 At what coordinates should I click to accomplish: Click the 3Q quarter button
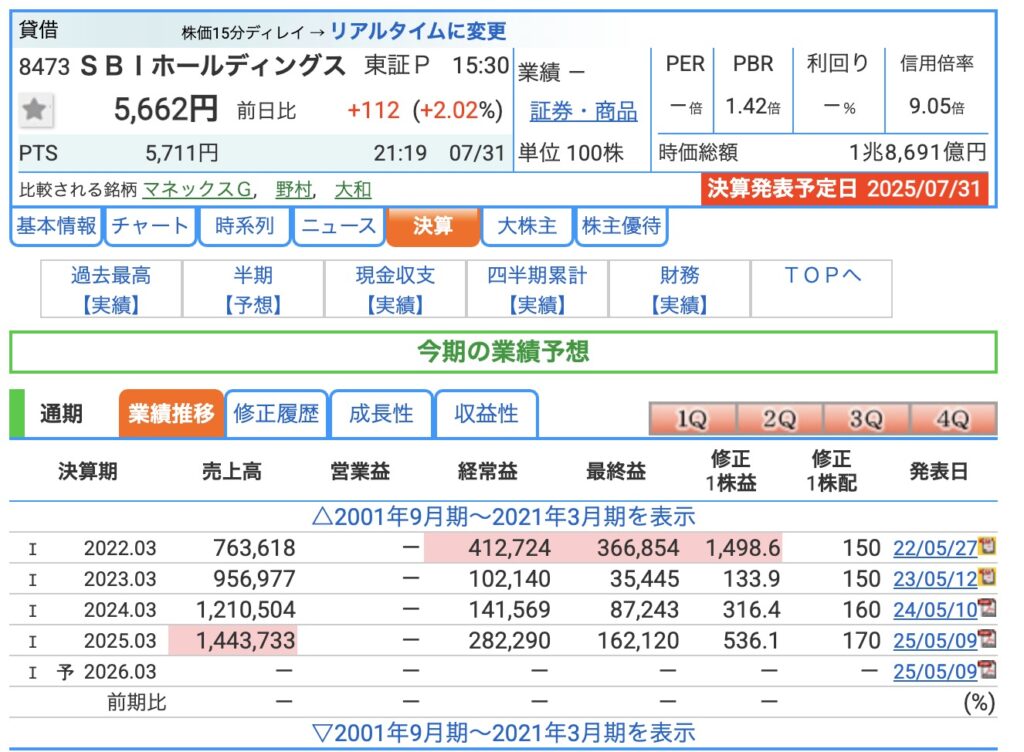pyautogui.click(x=867, y=419)
